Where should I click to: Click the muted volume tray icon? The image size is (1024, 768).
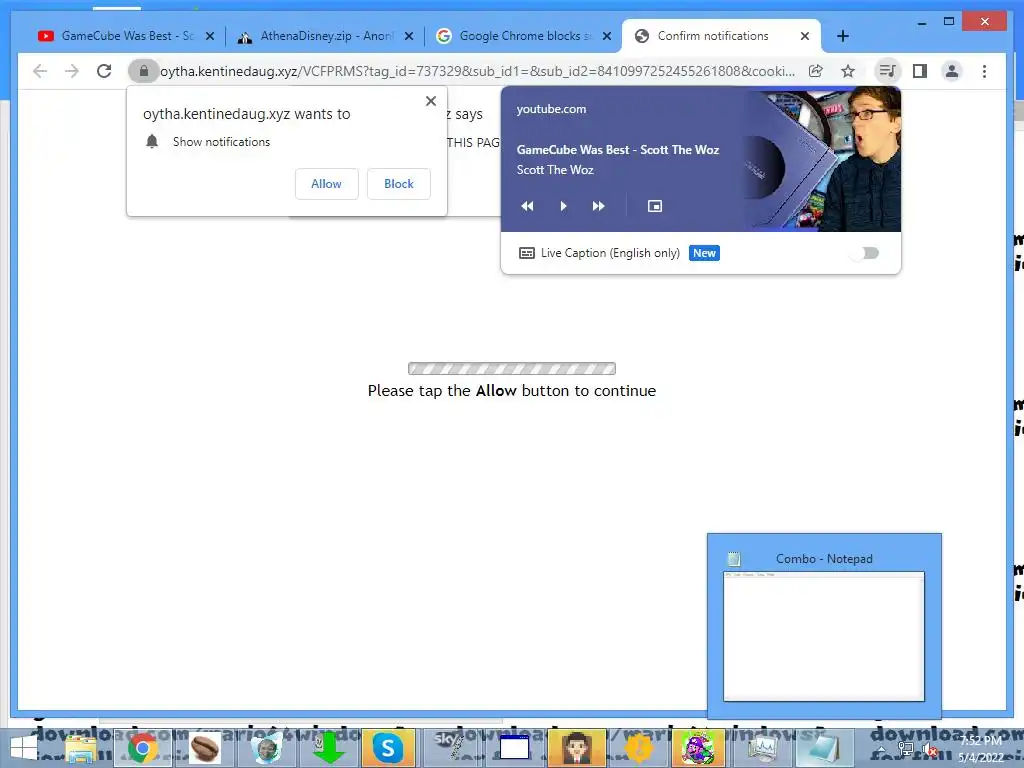(x=928, y=751)
